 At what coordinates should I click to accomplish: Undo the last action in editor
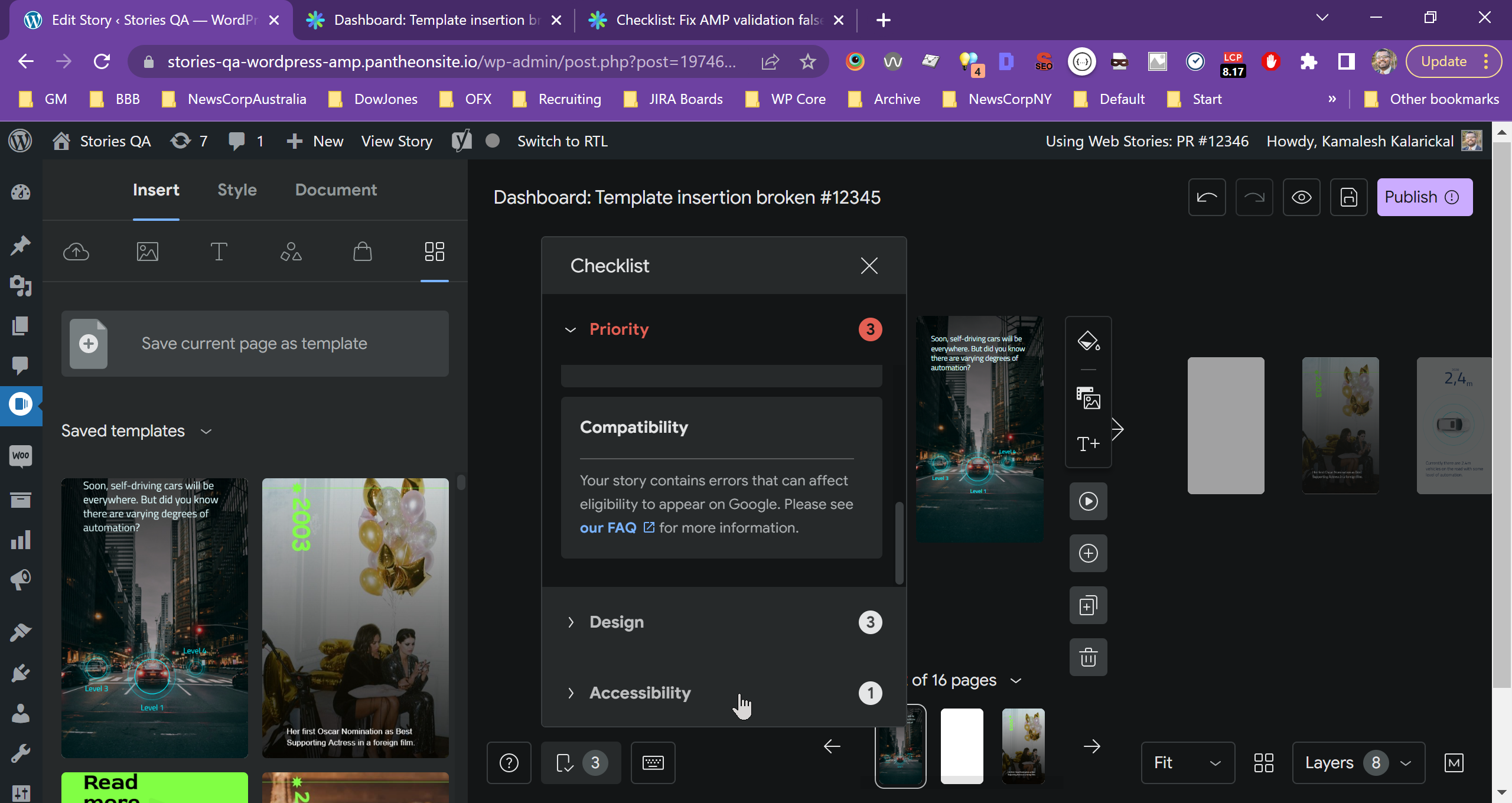point(1207,197)
